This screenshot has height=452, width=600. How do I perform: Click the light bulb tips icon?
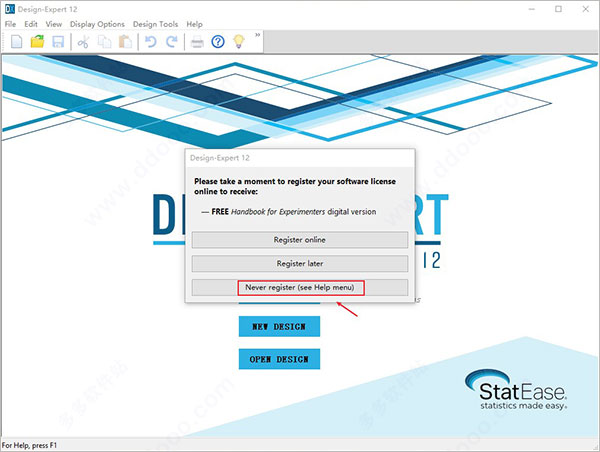point(239,41)
